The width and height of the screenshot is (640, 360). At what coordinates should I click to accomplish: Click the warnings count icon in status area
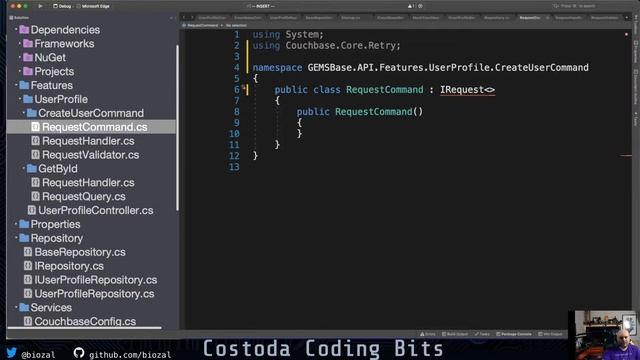click(x=410, y=6)
